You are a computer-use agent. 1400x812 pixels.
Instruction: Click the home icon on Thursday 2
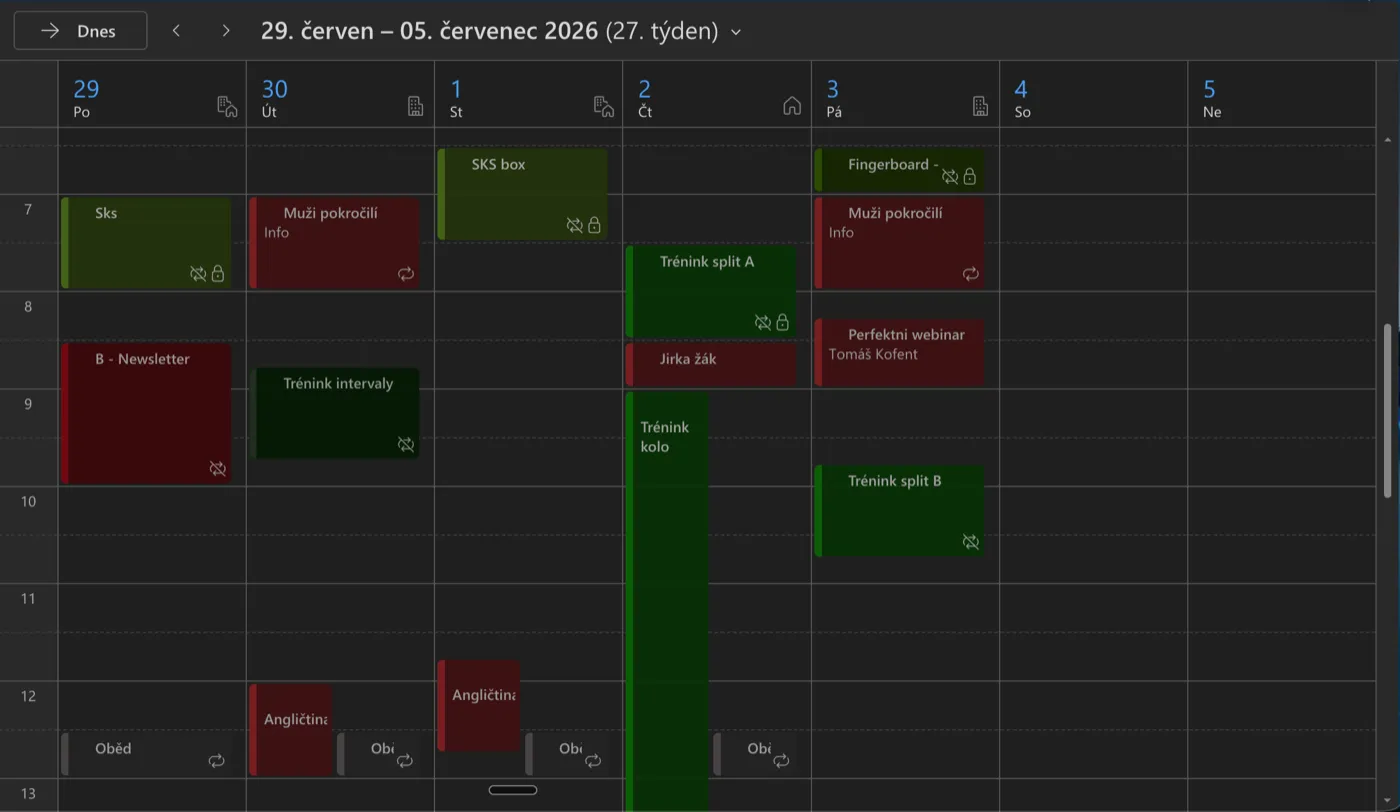[792, 106]
